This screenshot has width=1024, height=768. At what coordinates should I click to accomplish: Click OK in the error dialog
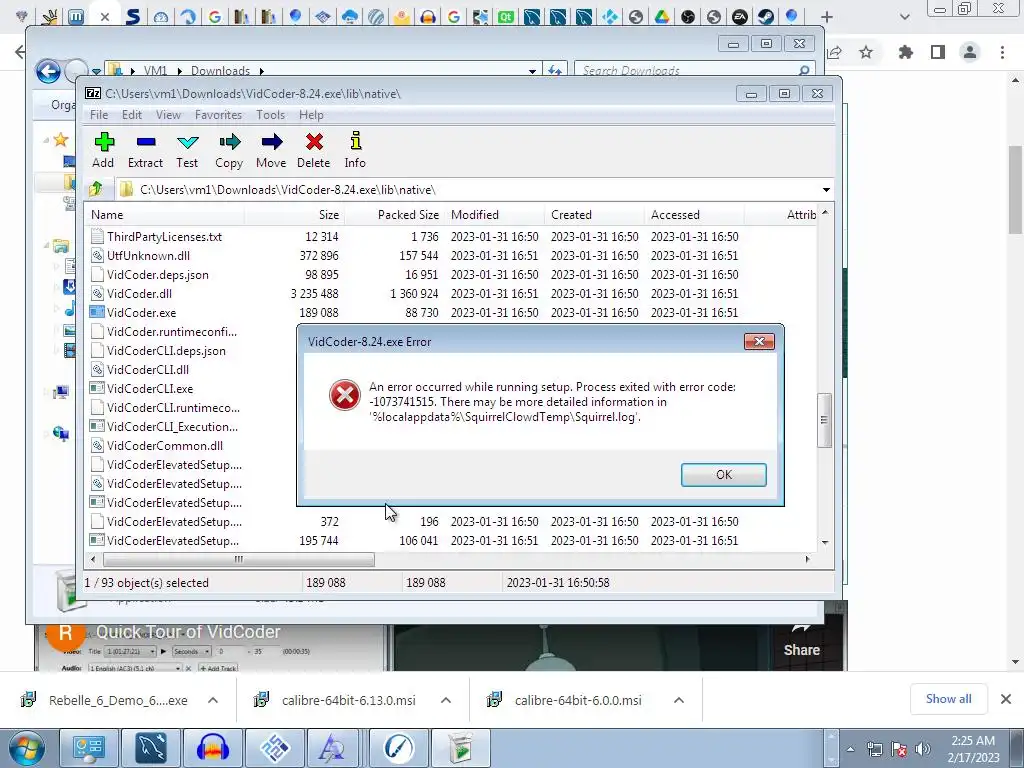coord(724,475)
